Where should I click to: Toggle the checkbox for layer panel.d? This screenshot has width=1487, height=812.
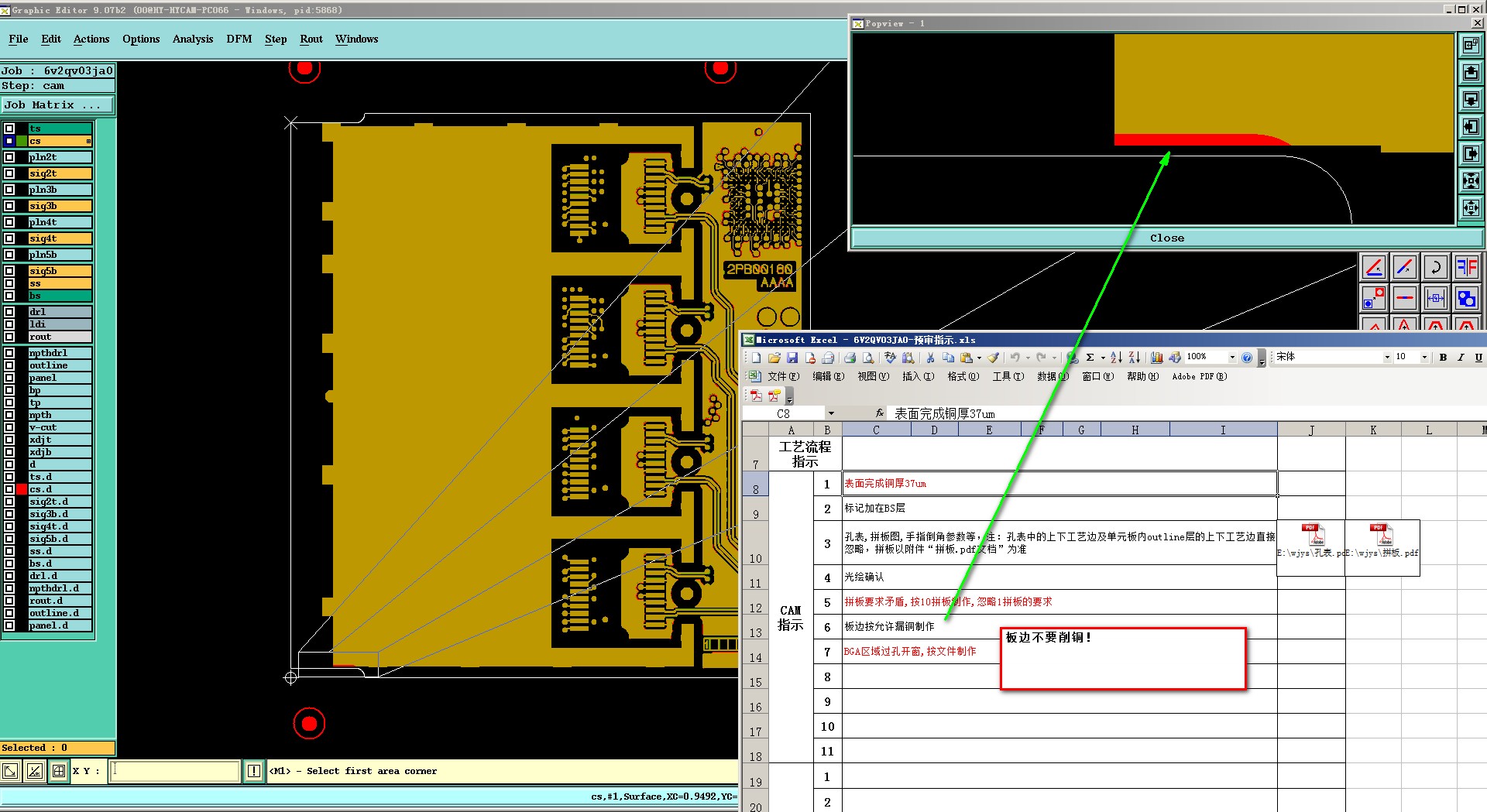pos(9,625)
